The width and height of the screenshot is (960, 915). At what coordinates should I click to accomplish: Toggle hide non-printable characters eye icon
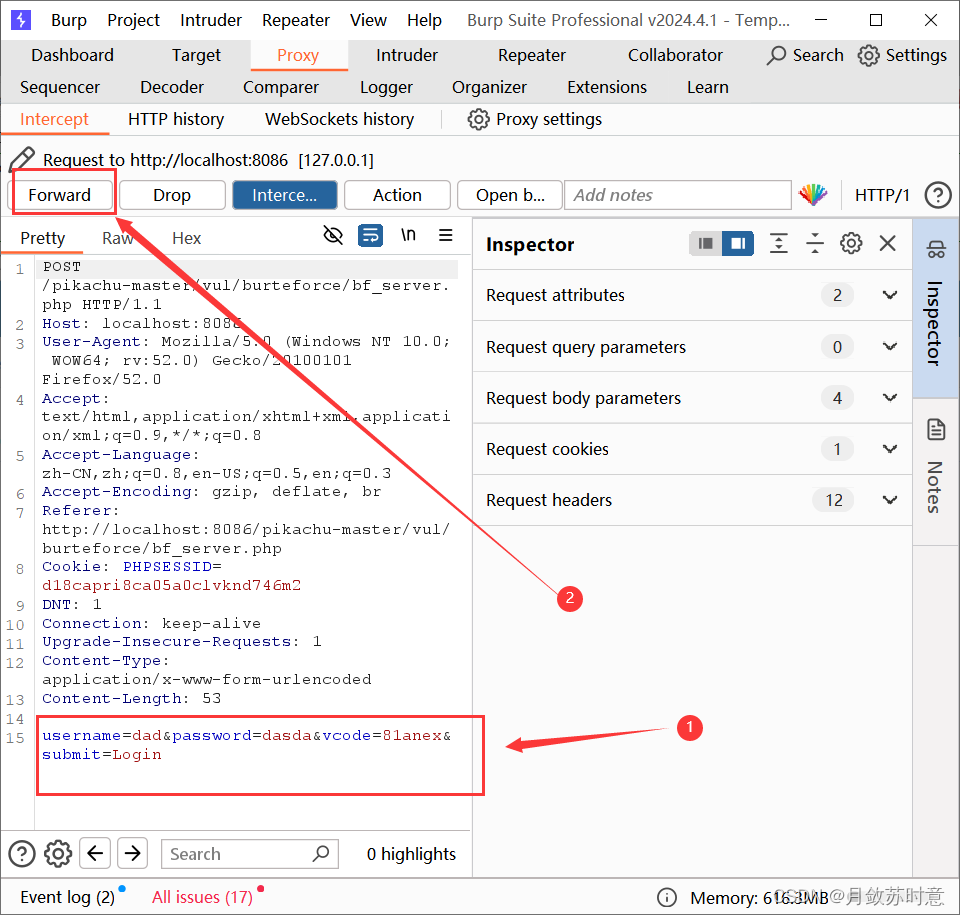pyautogui.click(x=333, y=235)
